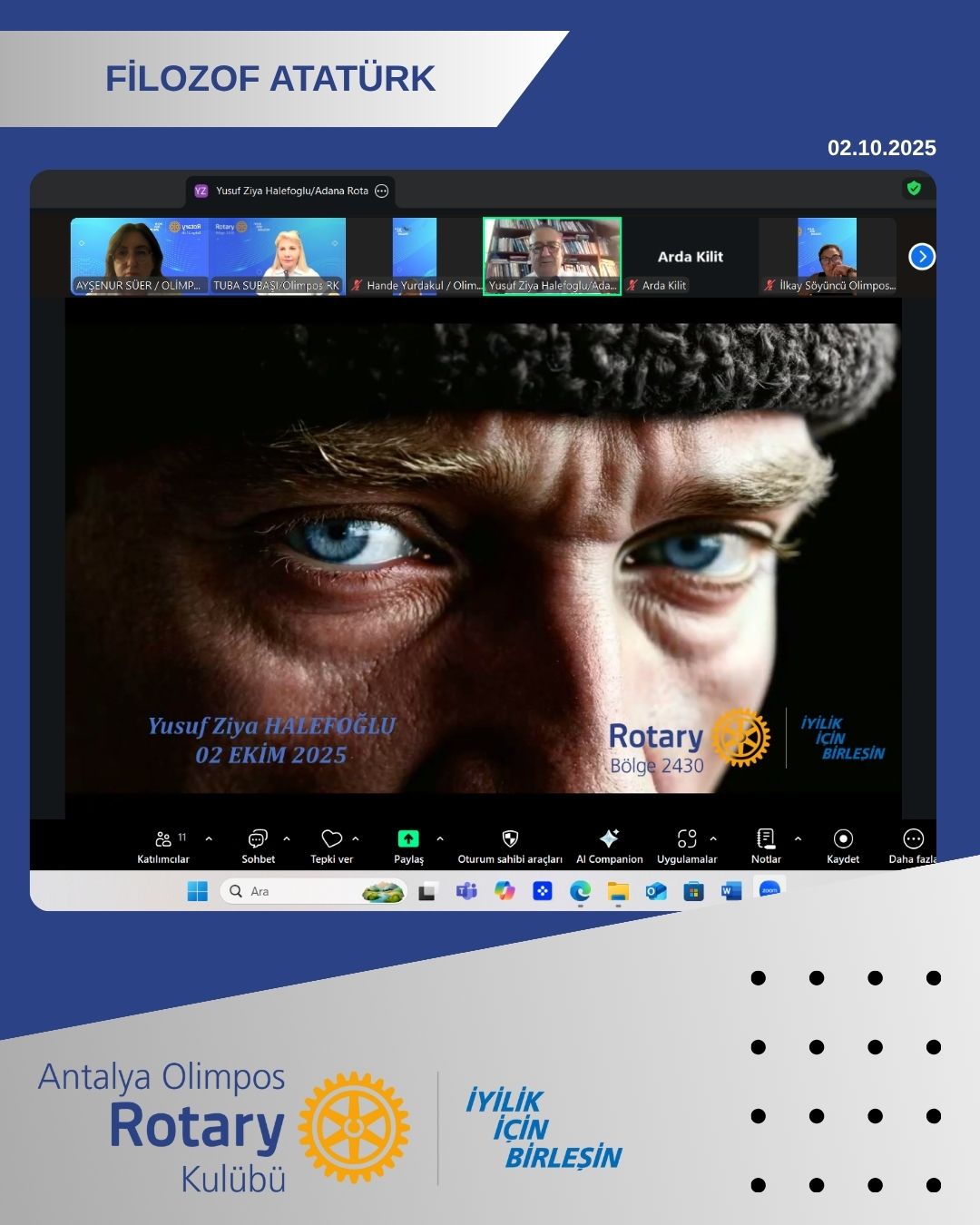Launch the AI Companion sparkle icon
Image resolution: width=980 pixels, height=1225 pixels.
coord(609,839)
